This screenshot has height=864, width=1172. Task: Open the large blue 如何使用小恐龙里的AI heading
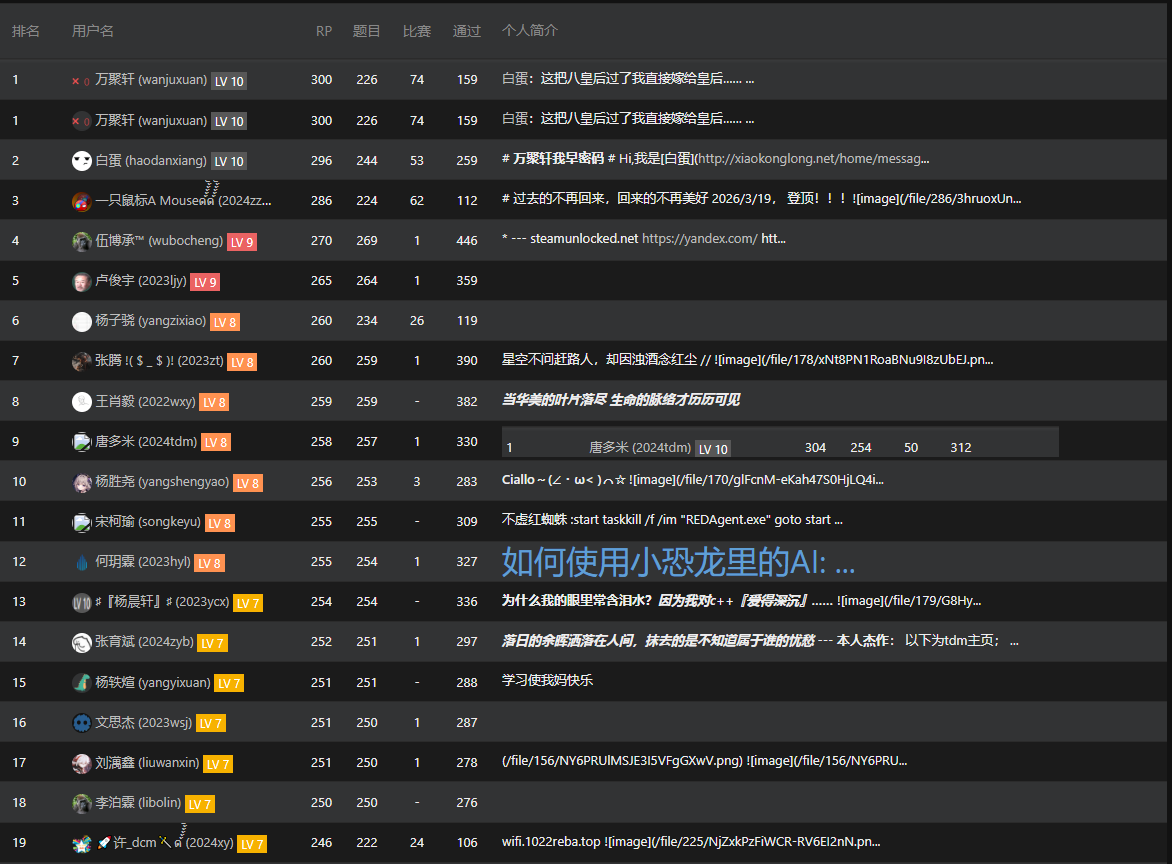[678, 562]
